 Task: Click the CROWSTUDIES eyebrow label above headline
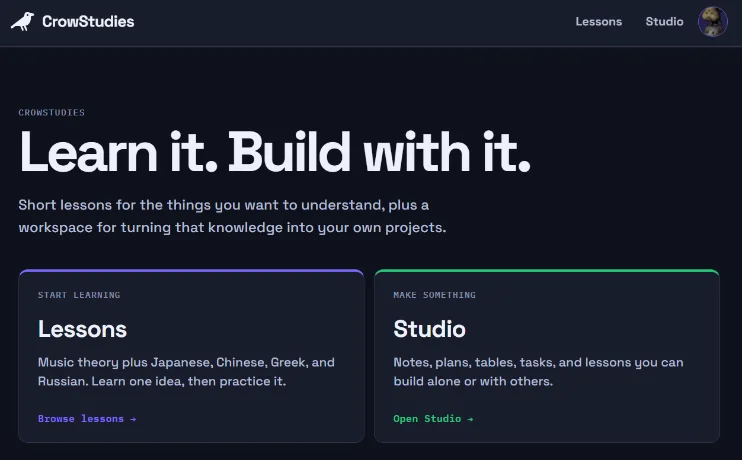tap(52, 113)
